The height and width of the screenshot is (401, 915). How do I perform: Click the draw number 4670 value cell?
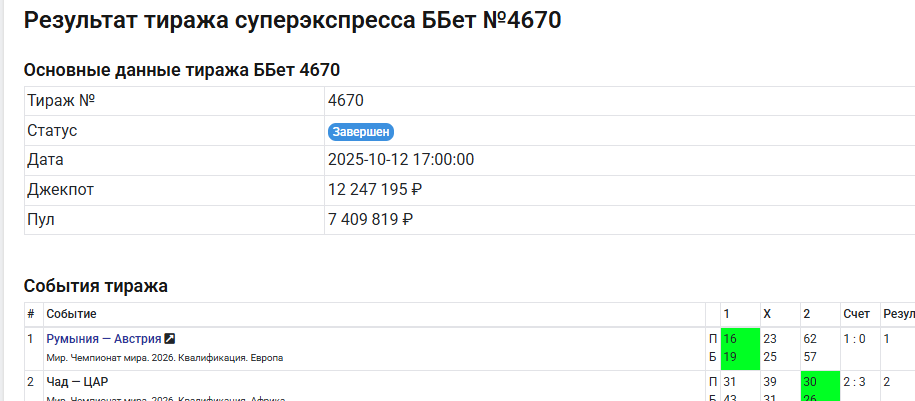(x=346, y=101)
